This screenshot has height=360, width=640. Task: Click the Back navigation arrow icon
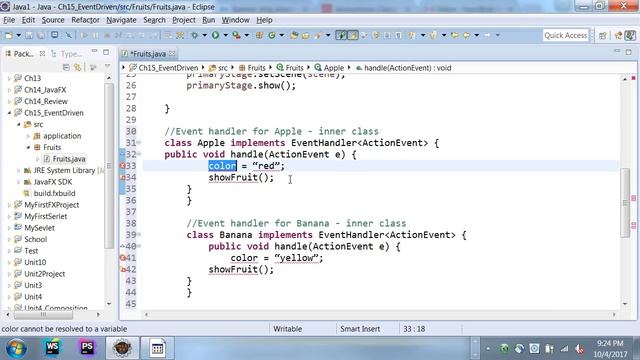point(466,36)
